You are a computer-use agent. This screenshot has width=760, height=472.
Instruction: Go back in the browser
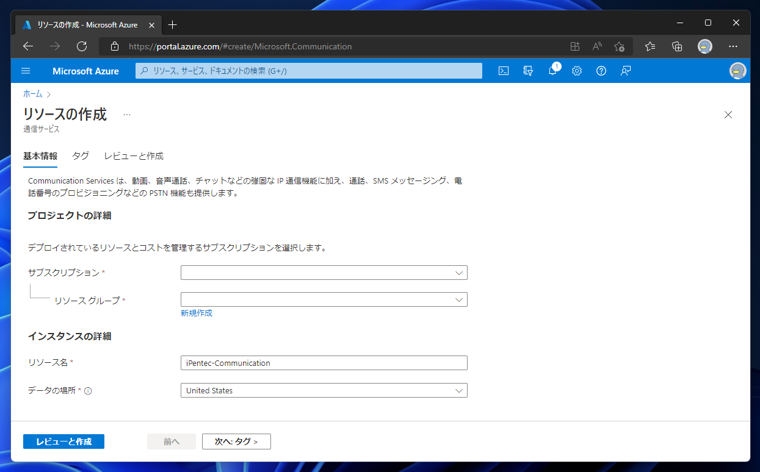click(x=28, y=47)
